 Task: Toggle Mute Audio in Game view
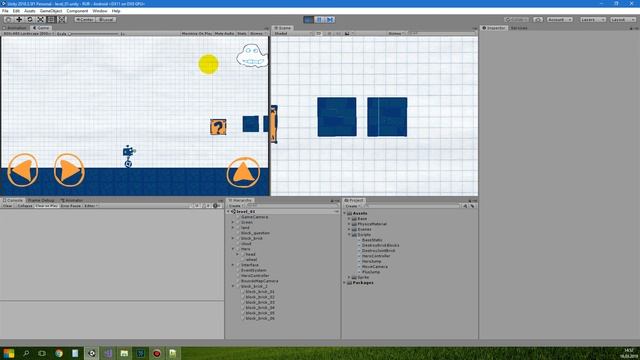pos(224,33)
